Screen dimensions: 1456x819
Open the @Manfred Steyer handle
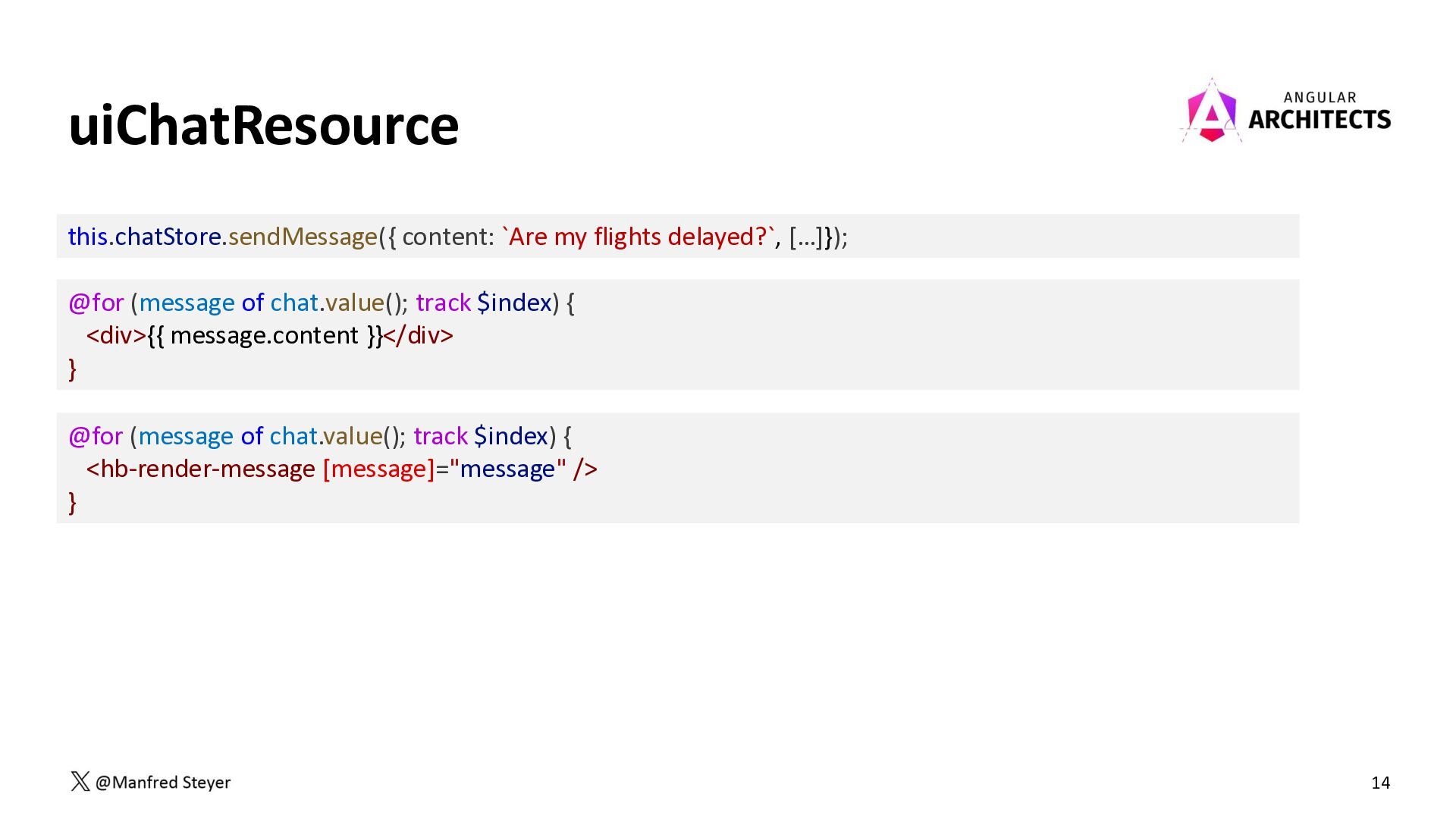click(163, 783)
